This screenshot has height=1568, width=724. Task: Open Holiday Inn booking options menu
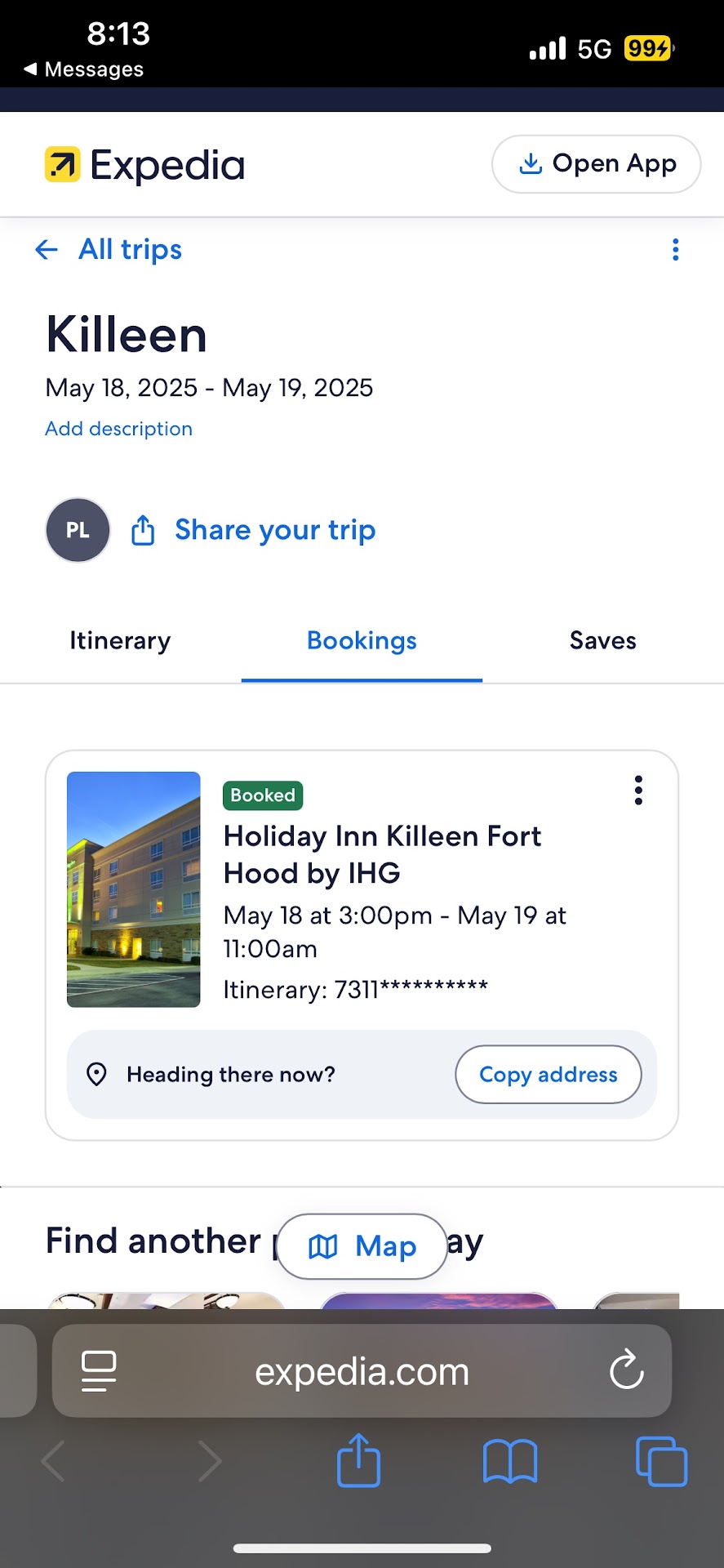tap(638, 791)
